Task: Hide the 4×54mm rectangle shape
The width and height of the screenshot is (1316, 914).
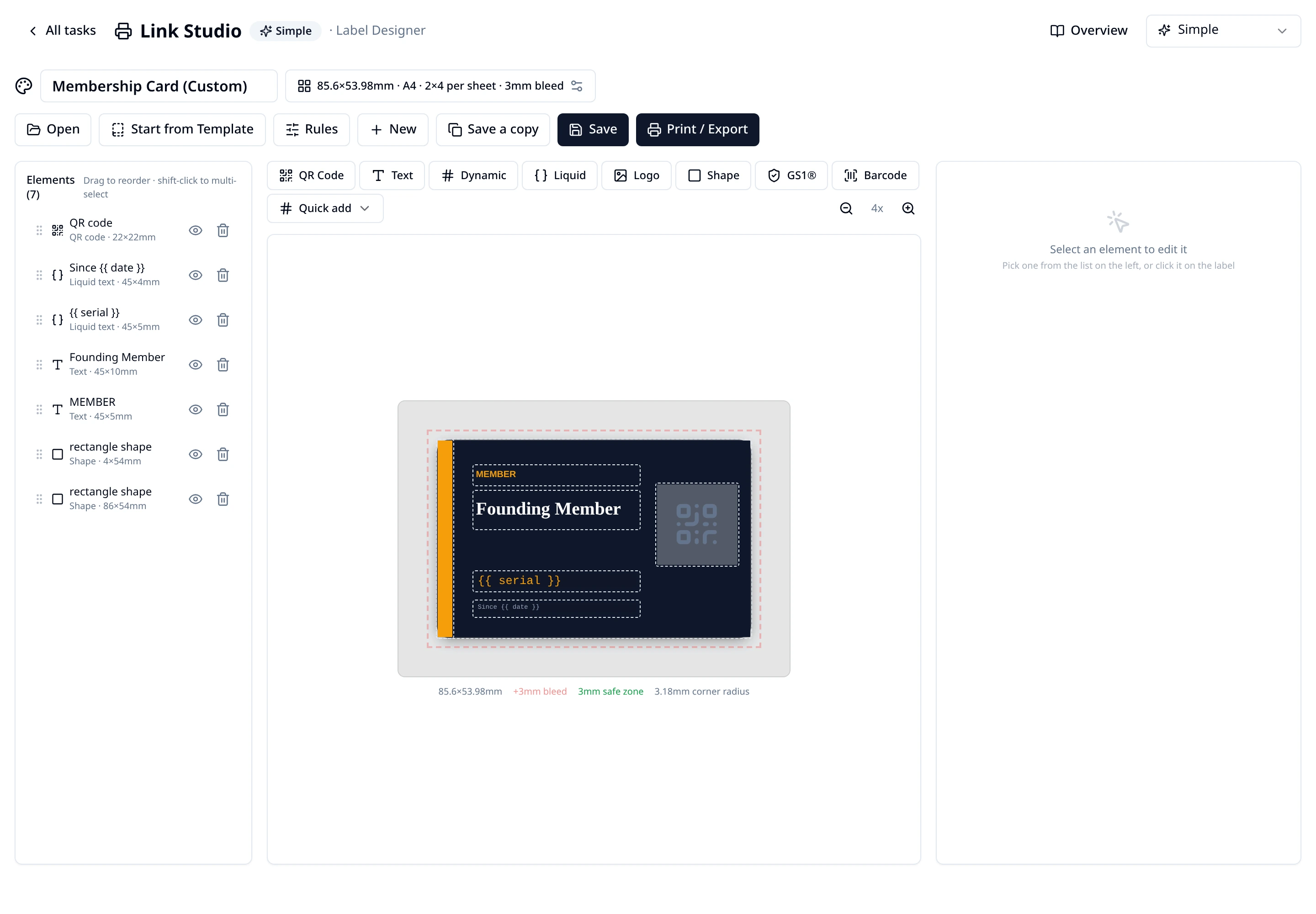Action: tap(195, 454)
